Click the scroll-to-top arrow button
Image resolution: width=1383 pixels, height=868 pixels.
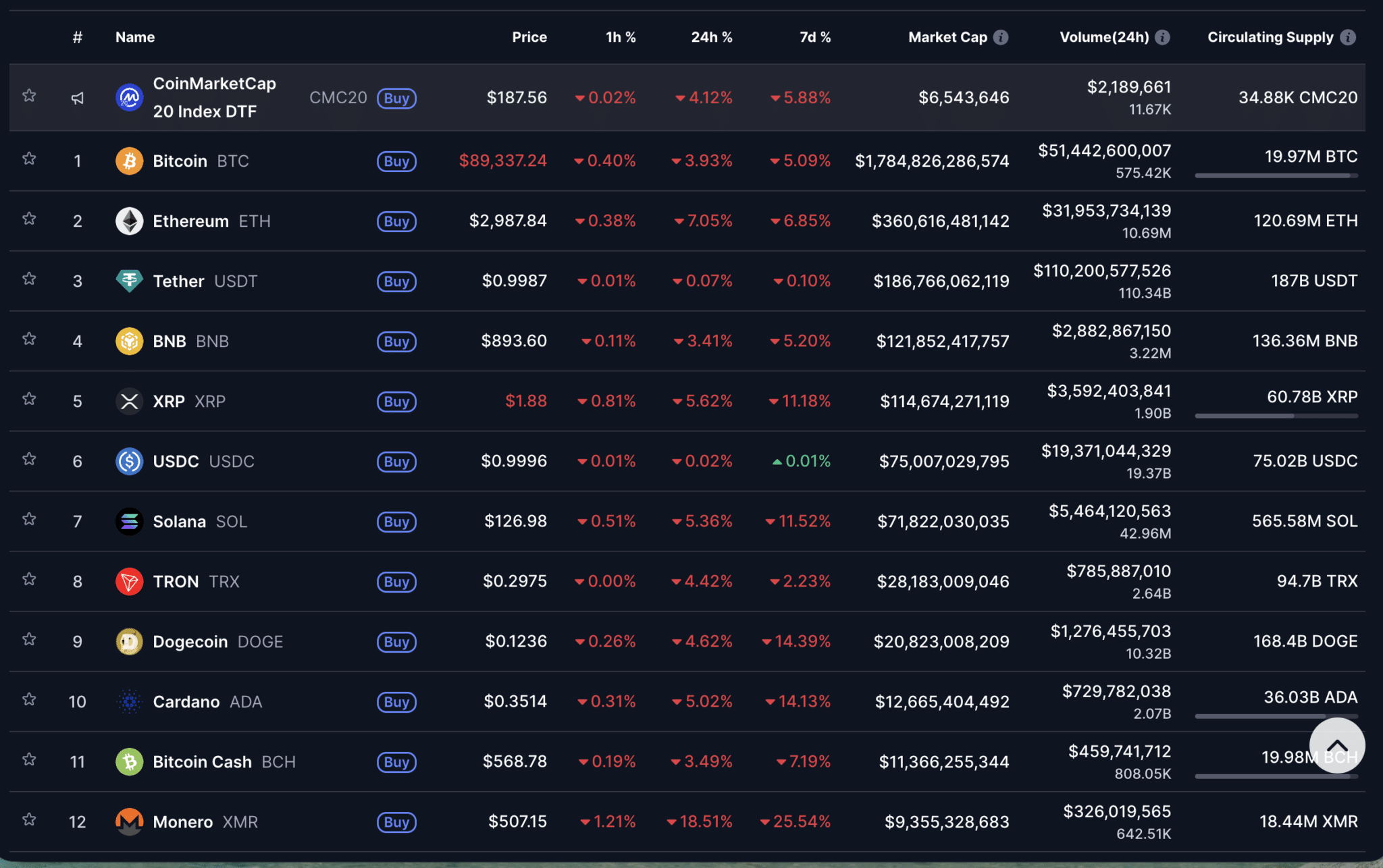tap(1338, 745)
